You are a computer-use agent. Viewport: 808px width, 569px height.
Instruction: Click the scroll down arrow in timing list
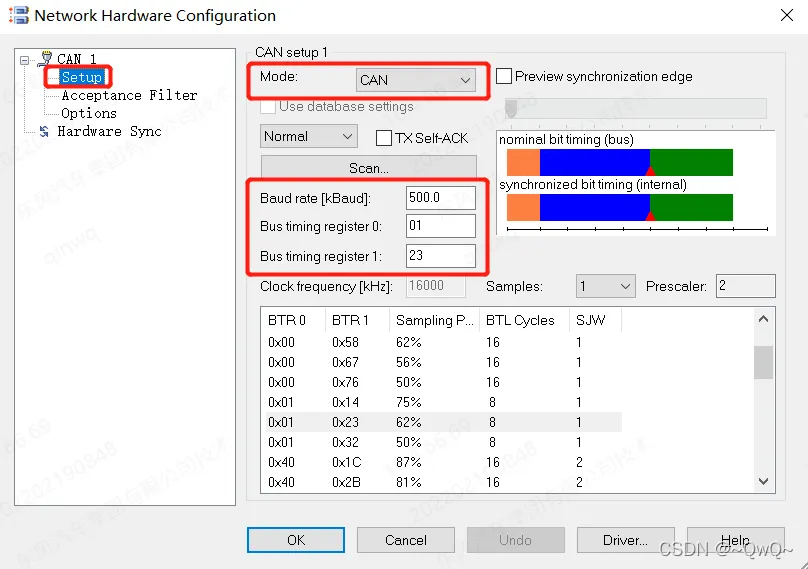764,481
